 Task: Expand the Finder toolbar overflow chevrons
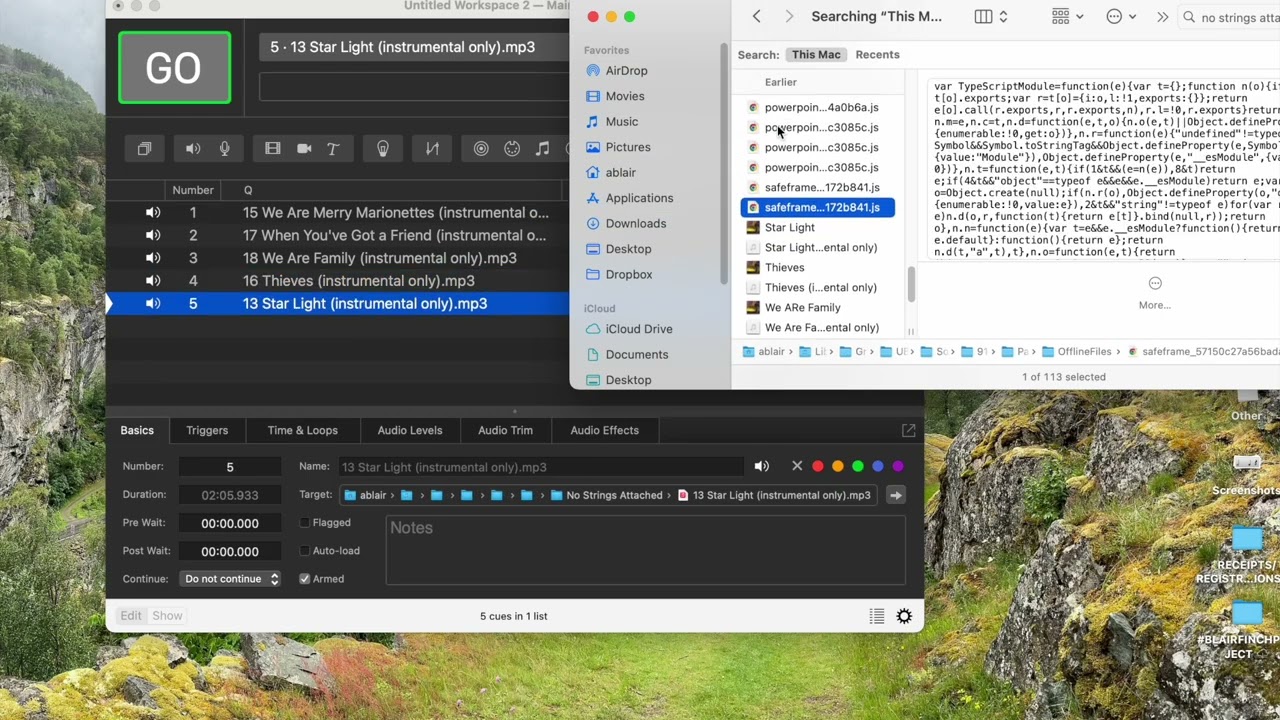click(1162, 17)
